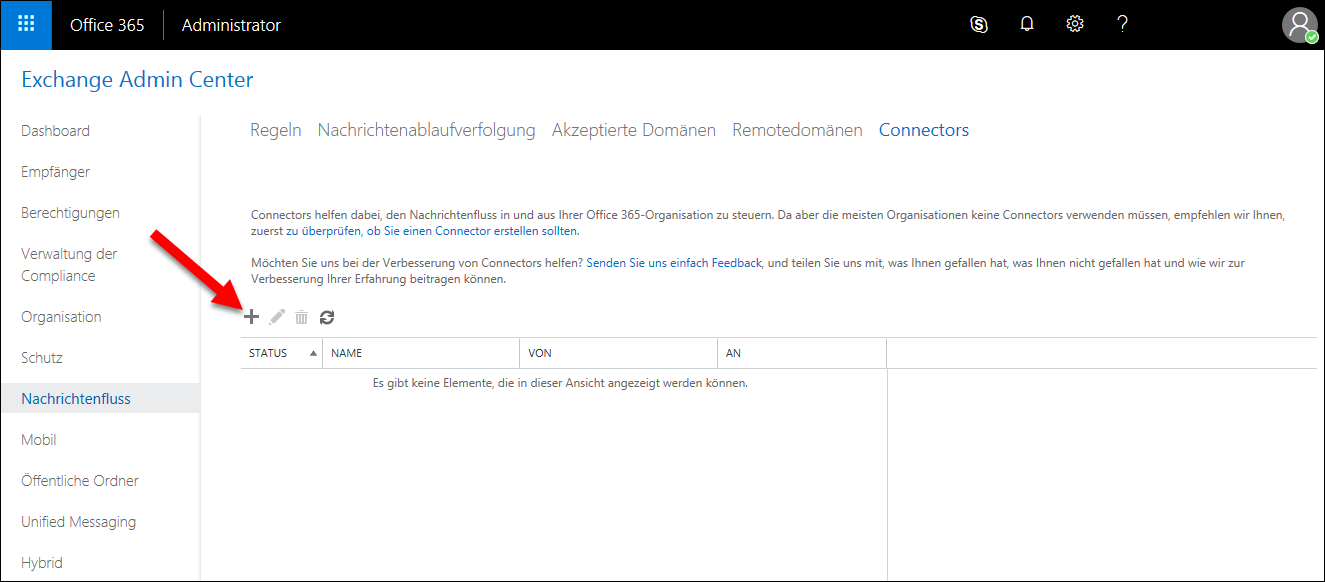Open the Office 365 app launcher
The height and width of the screenshot is (582, 1325).
point(25,24)
